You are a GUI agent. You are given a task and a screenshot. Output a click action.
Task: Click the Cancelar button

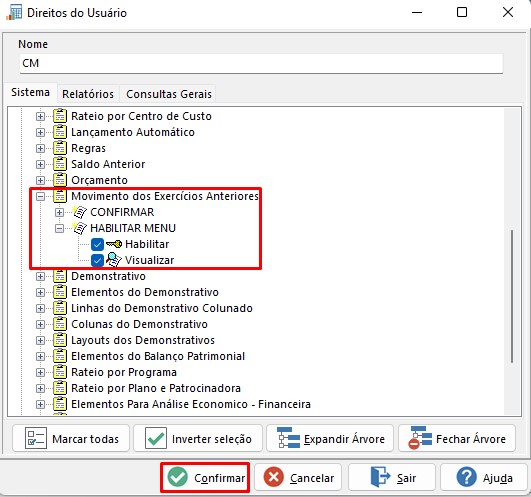[298, 477]
